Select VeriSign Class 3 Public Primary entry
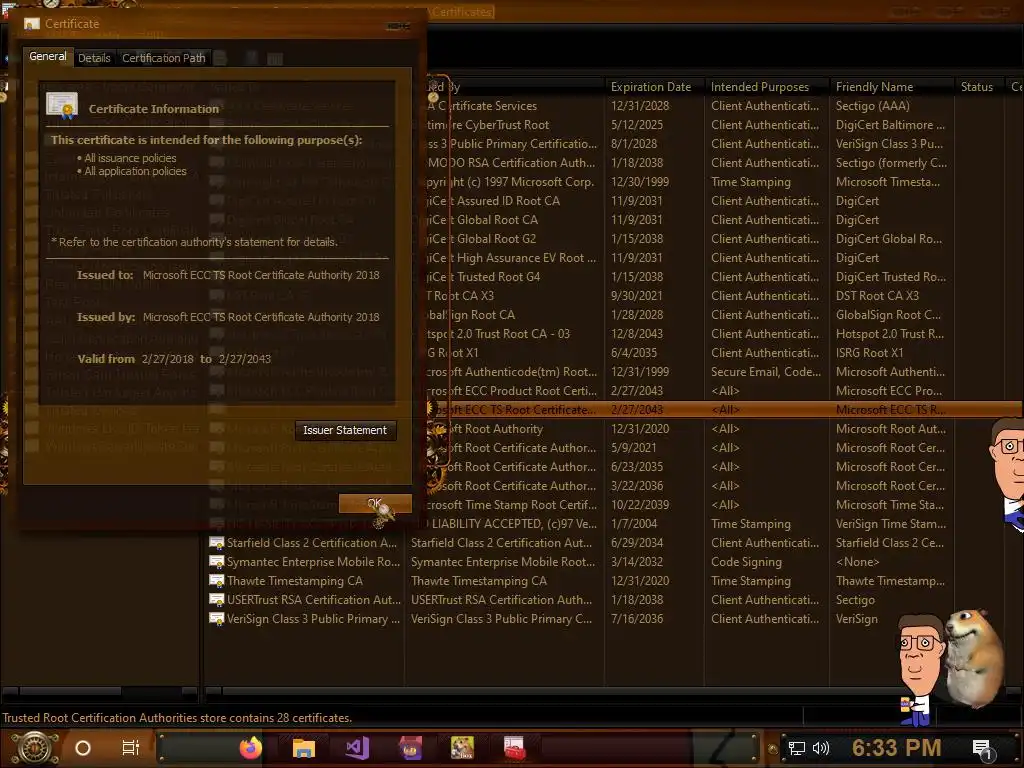Viewport: 1024px width, 768px height. 313,618
